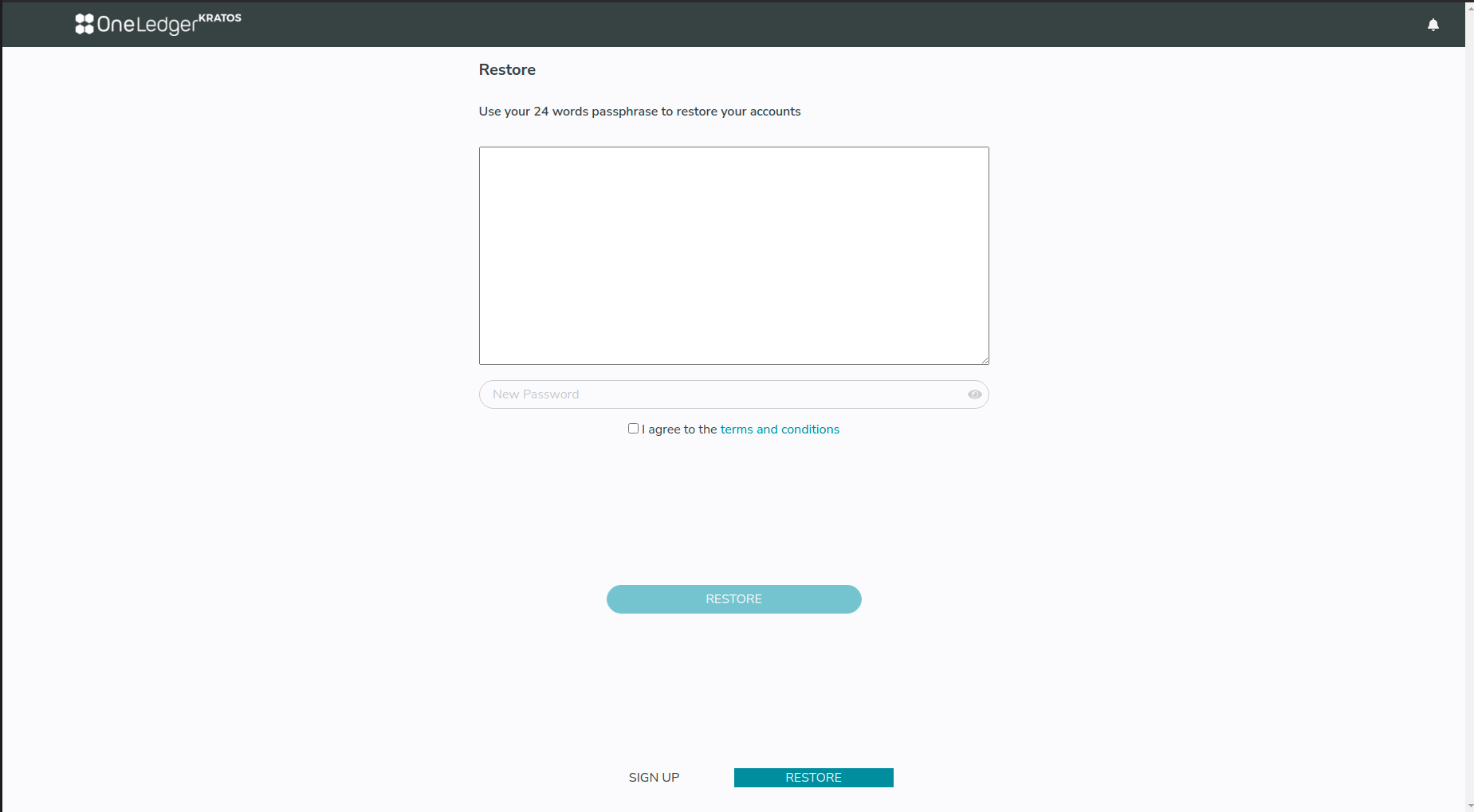Check the terms agreement checkbox
Image resolution: width=1474 pixels, height=812 pixels.
(633, 429)
